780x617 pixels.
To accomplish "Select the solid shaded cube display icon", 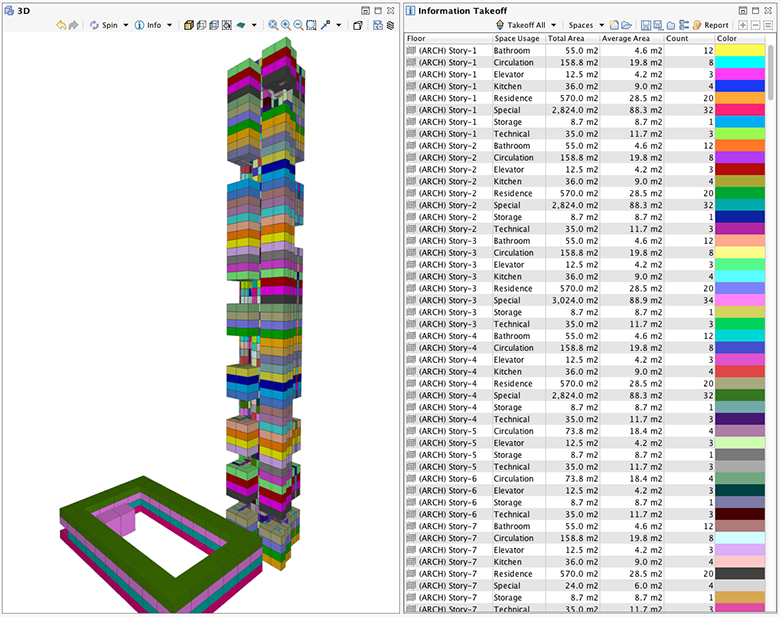I will point(189,25).
